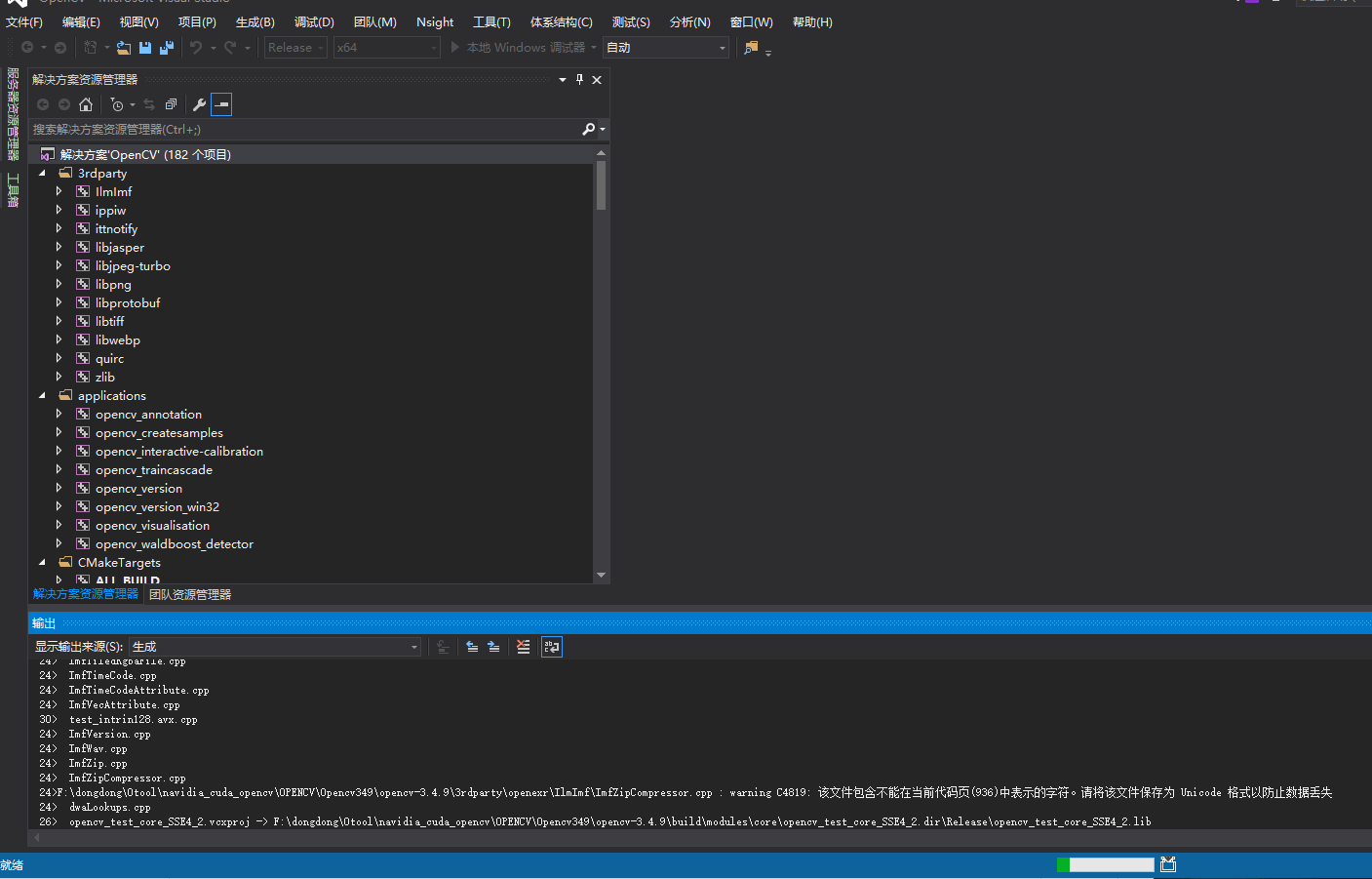
Task: Close the Solution Explorer panel
Action: point(597,79)
